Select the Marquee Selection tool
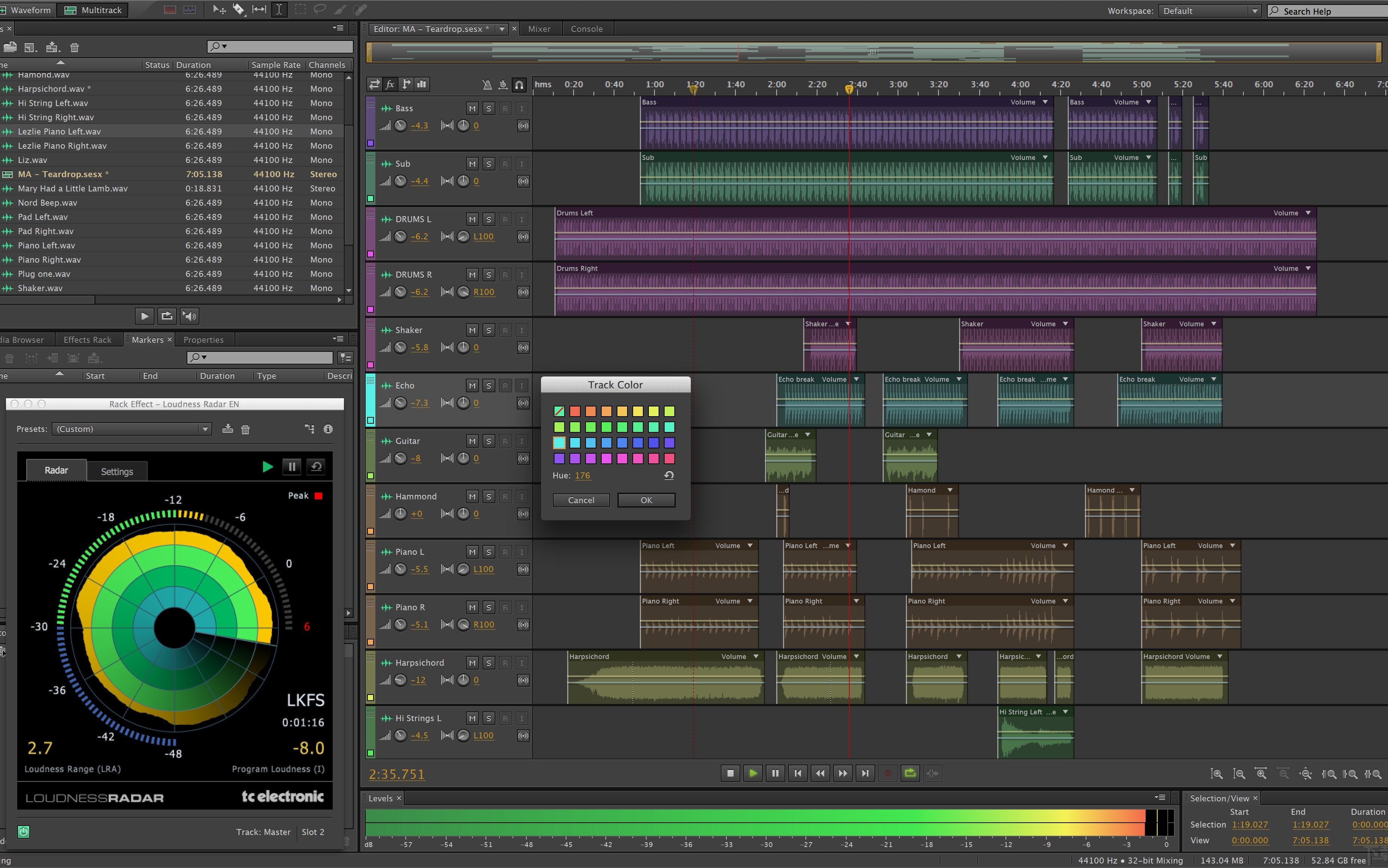The image size is (1388, 868). pyautogui.click(x=300, y=10)
